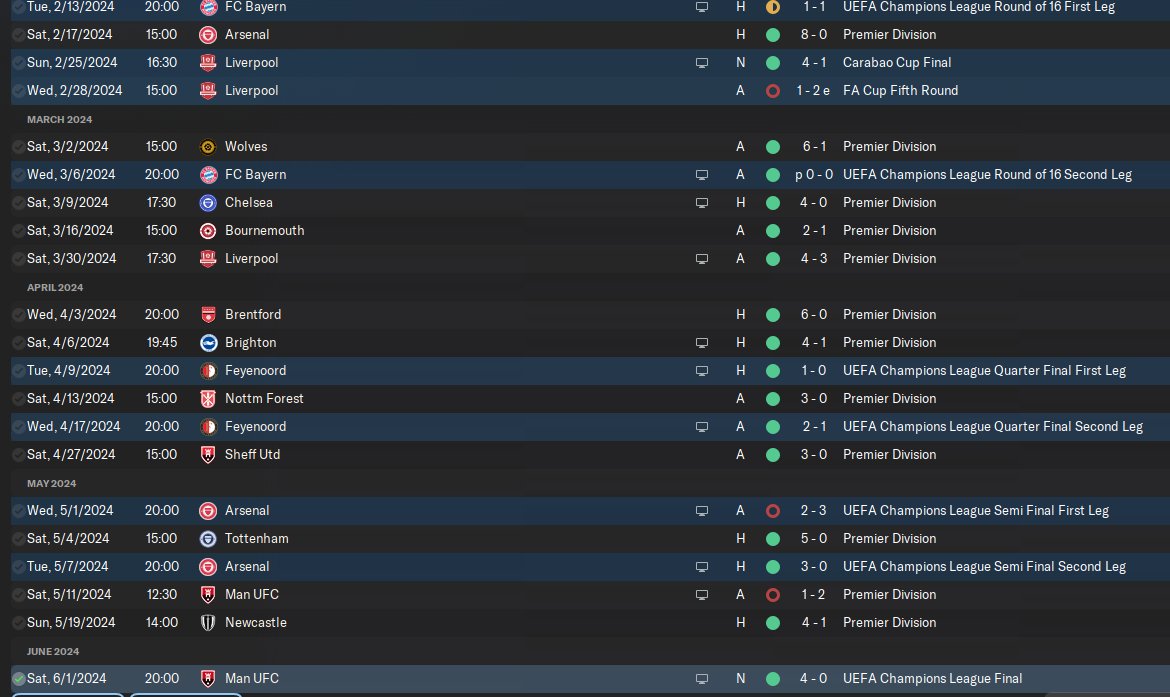This screenshot has height=697, width=1170.
Task: Open the 8 - 0 result against Arsenal
Action: point(813,35)
